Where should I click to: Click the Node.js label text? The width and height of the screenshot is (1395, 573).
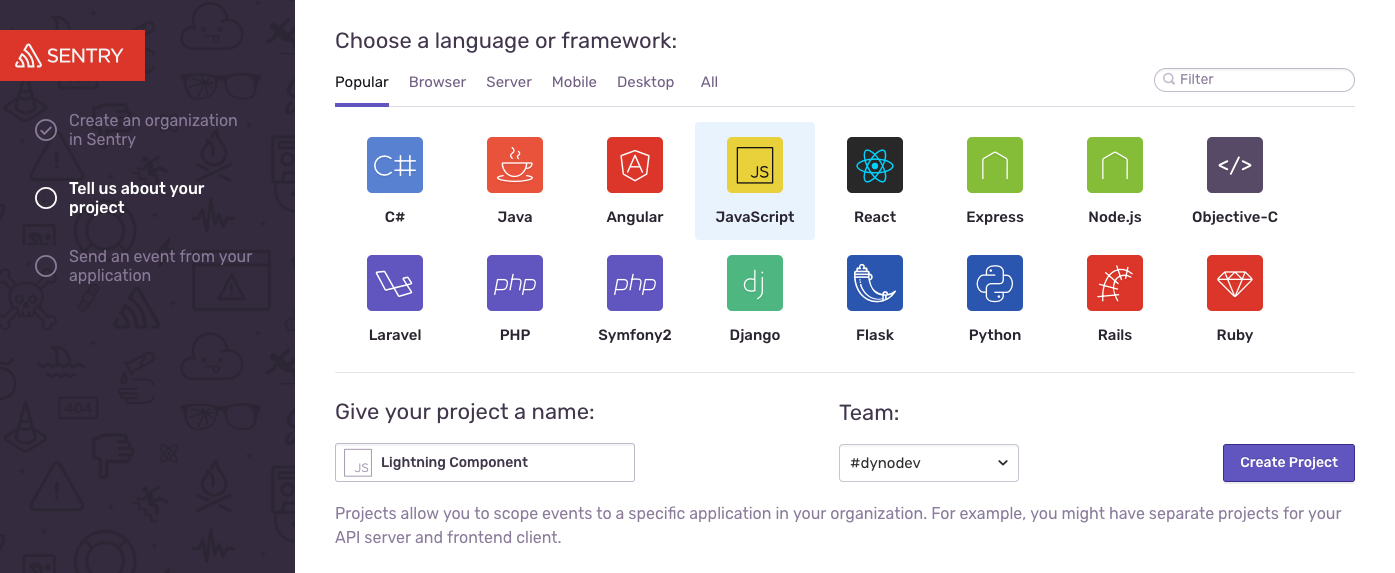(x=1115, y=217)
